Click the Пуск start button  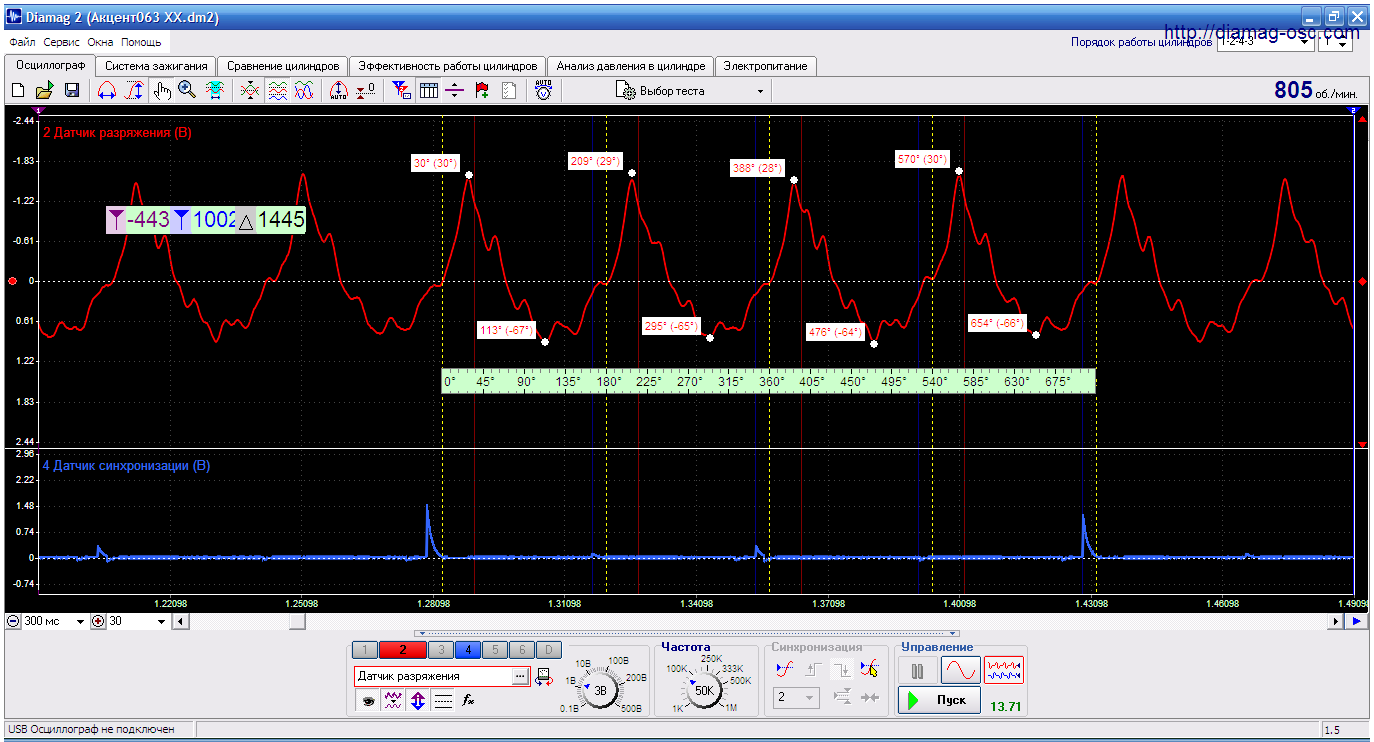click(939, 700)
